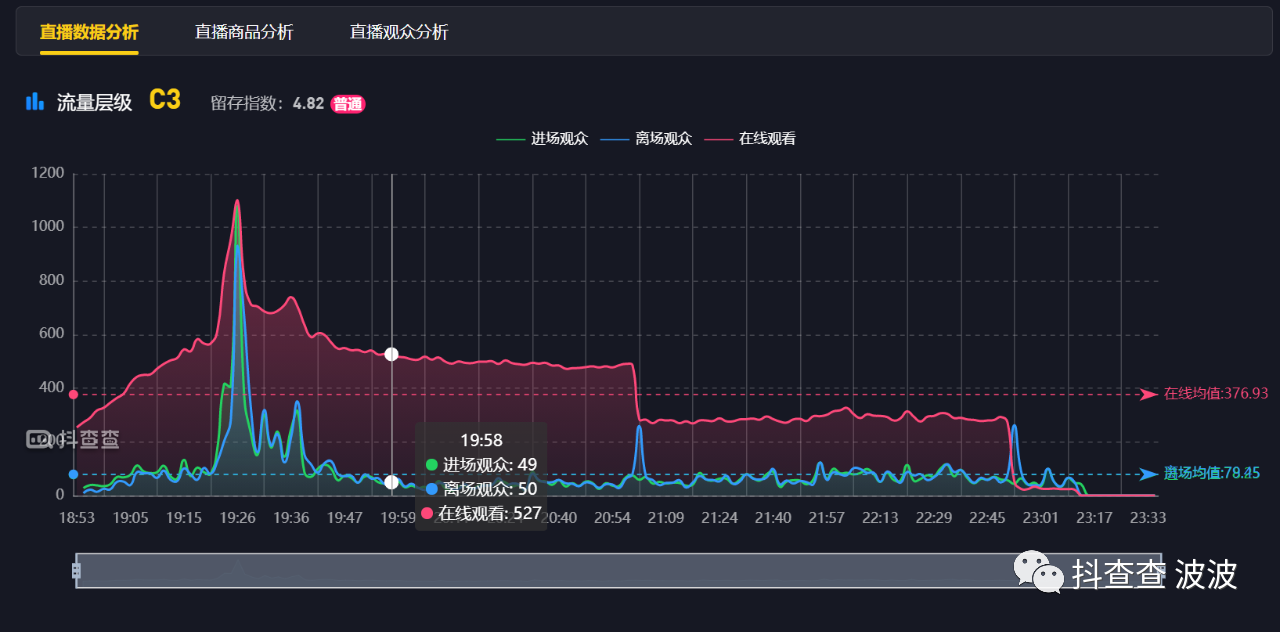Toggle the 离场观众 legend series
The image size is (1280, 632).
click(x=646, y=139)
